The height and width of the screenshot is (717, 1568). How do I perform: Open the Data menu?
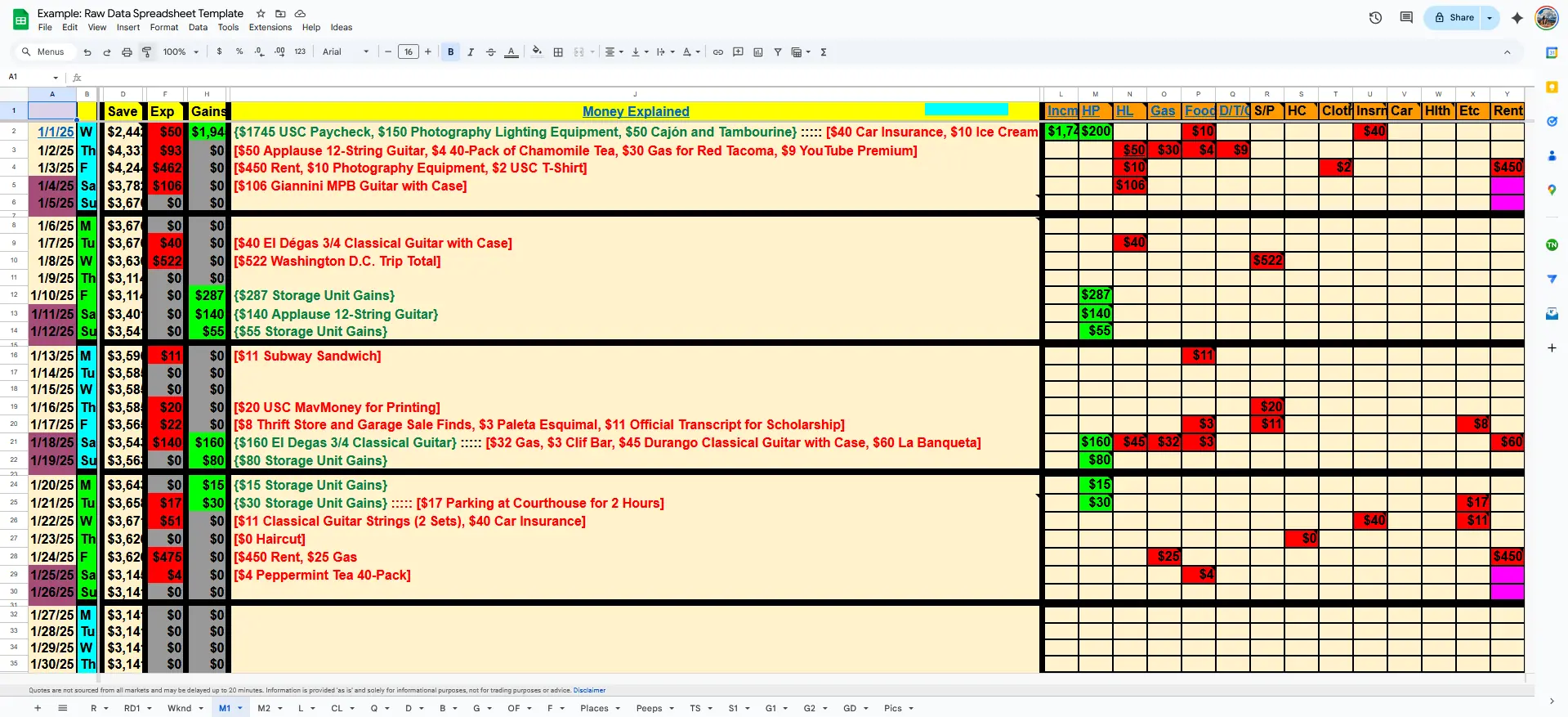[198, 27]
